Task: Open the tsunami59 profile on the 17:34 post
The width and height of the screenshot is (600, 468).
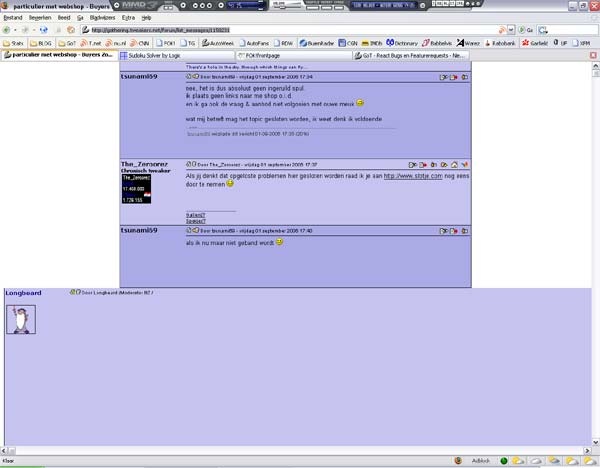Action: [x=139, y=77]
